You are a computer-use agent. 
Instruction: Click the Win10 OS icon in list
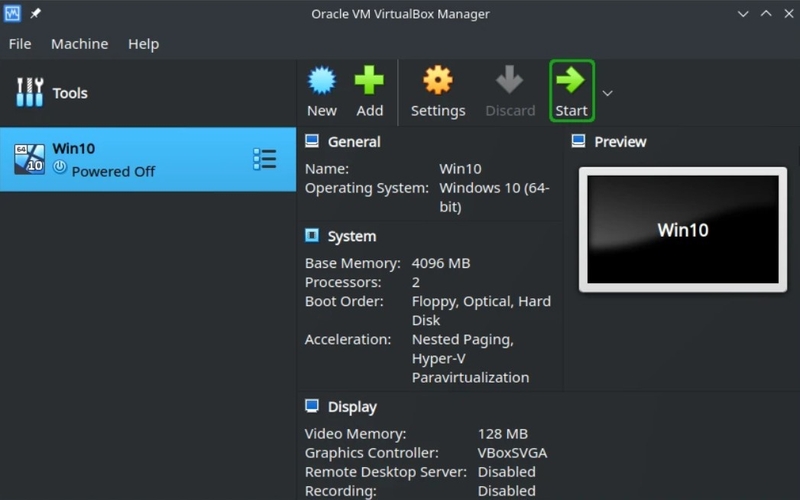(29, 159)
